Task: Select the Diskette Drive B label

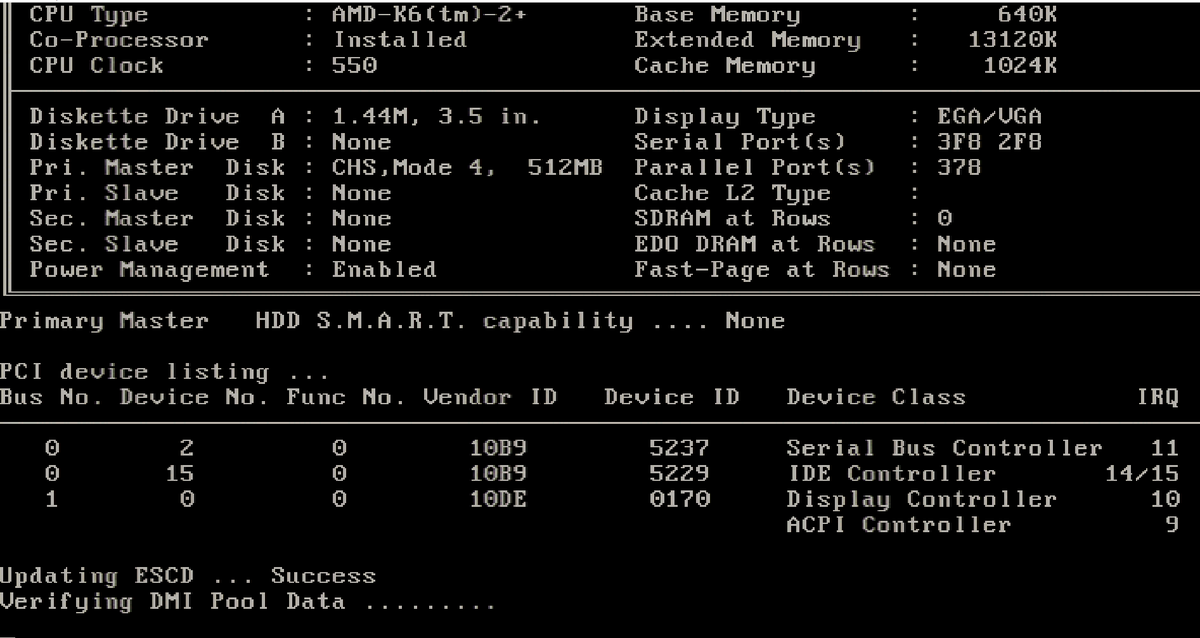Action: [158, 142]
